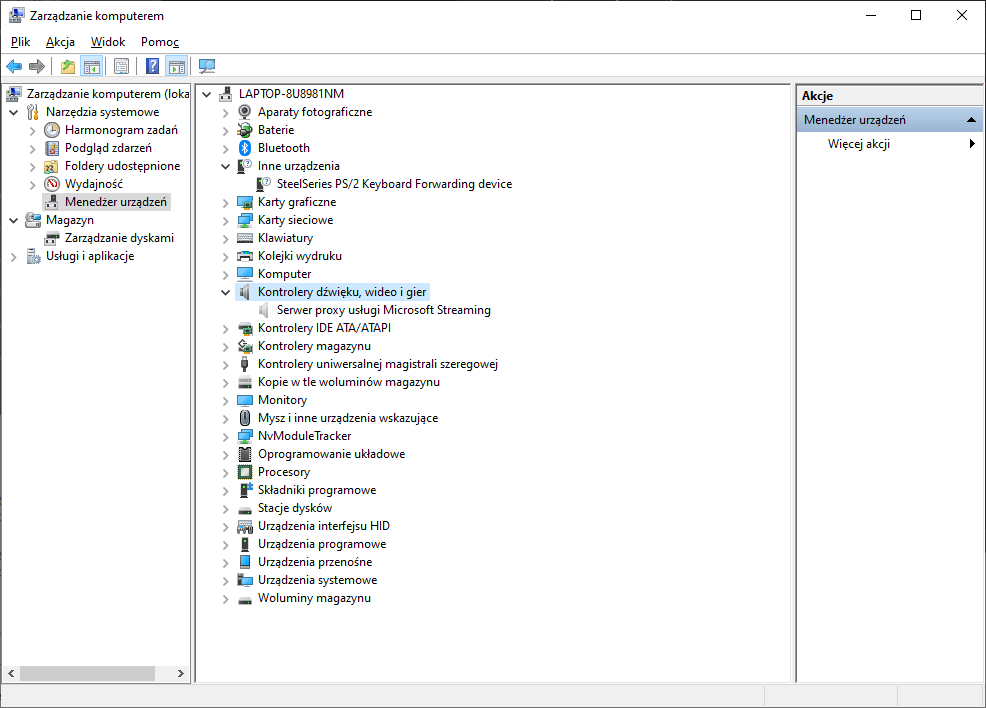The height and width of the screenshot is (708, 986).
Task: Click the mouse icon next to Mysz i inne urządzenia
Action: [245, 418]
